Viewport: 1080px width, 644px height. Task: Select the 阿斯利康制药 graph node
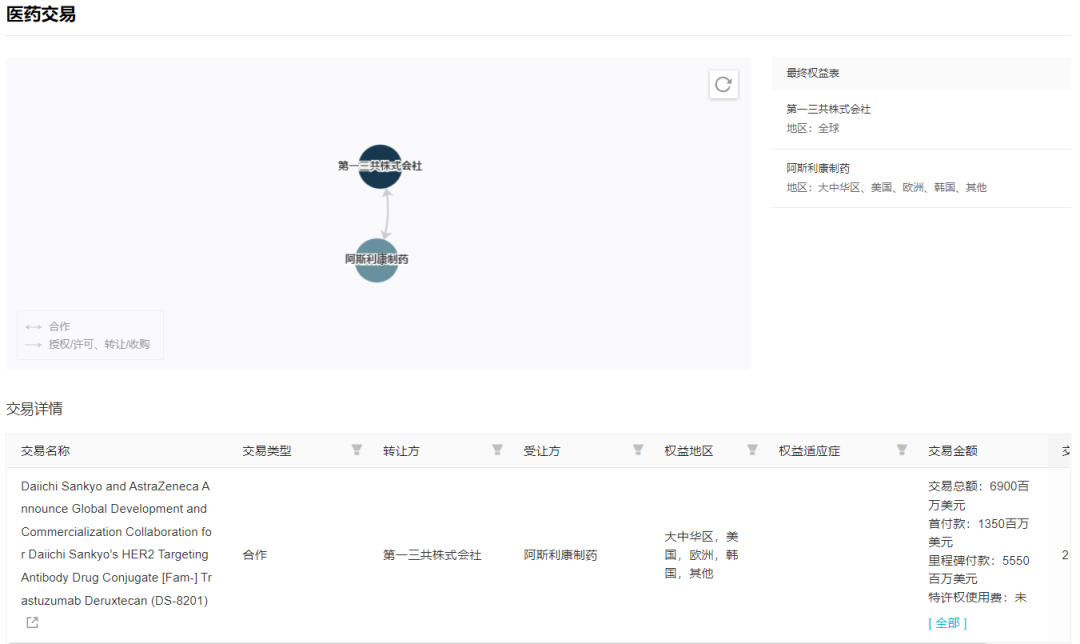[x=377, y=260]
